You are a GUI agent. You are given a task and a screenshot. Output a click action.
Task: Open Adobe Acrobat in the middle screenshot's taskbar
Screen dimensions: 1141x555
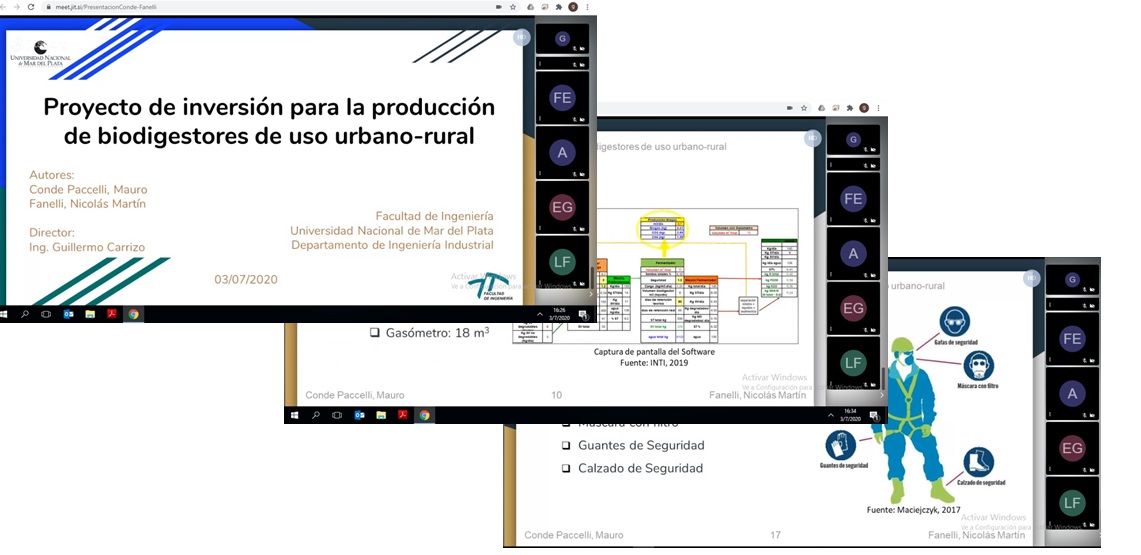click(403, 415)
